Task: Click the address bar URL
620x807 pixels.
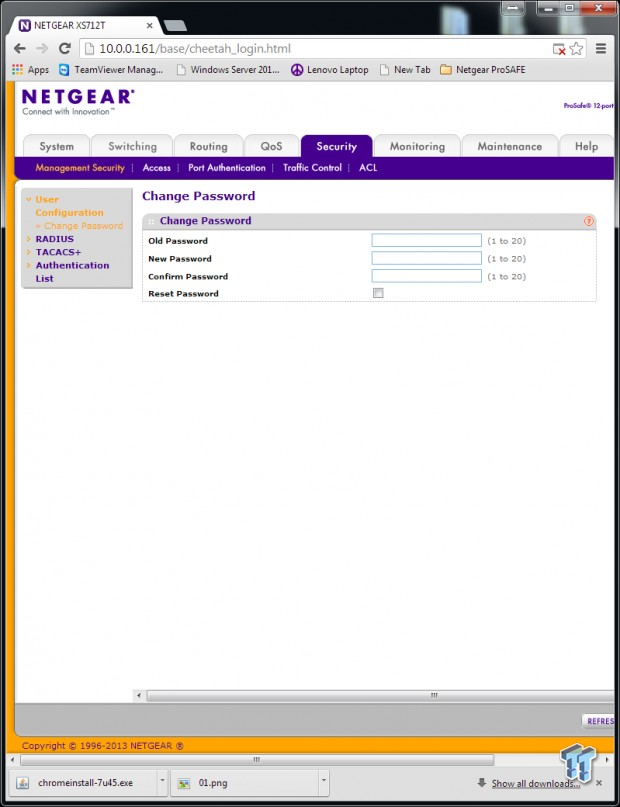Action: pos(195,49)
